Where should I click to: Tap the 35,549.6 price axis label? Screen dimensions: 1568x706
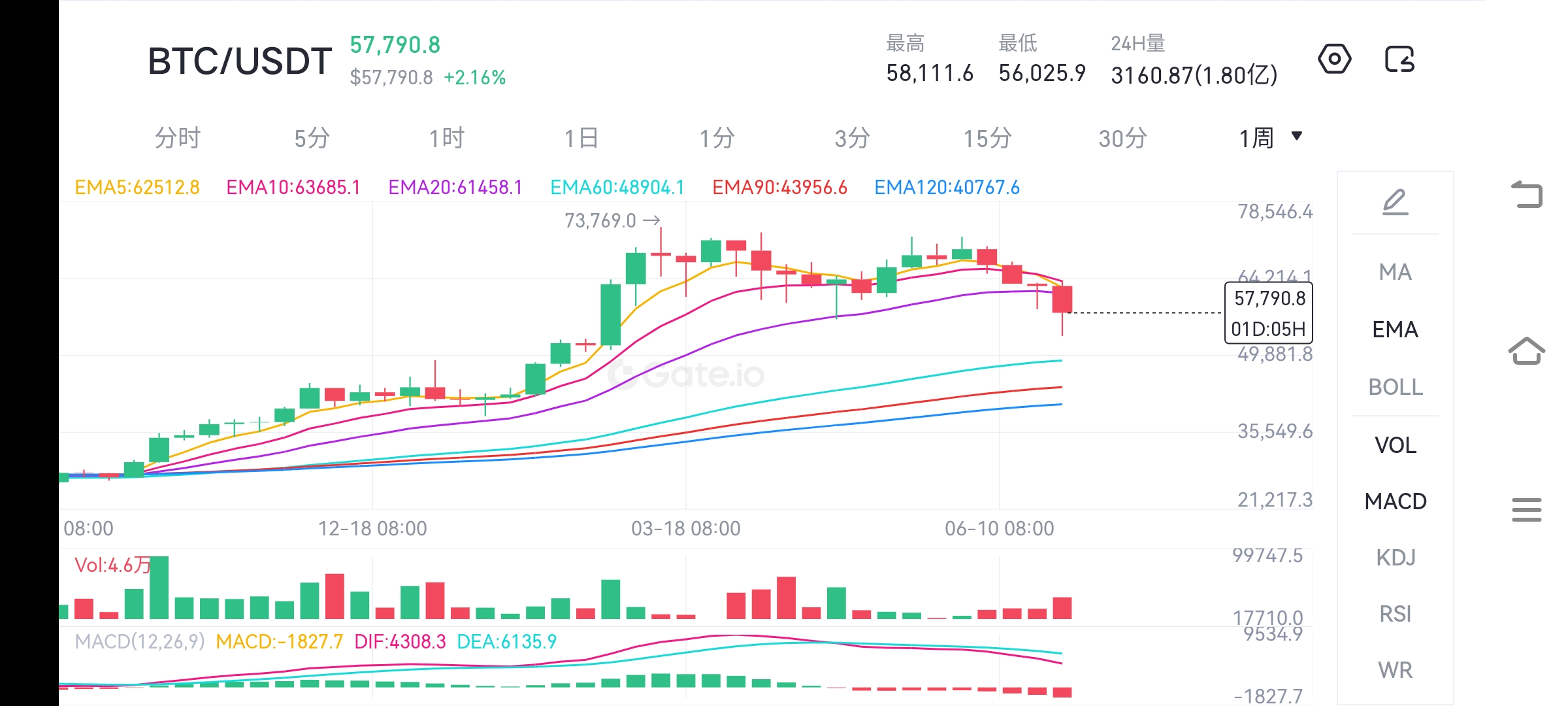[x=1275, y=431]
